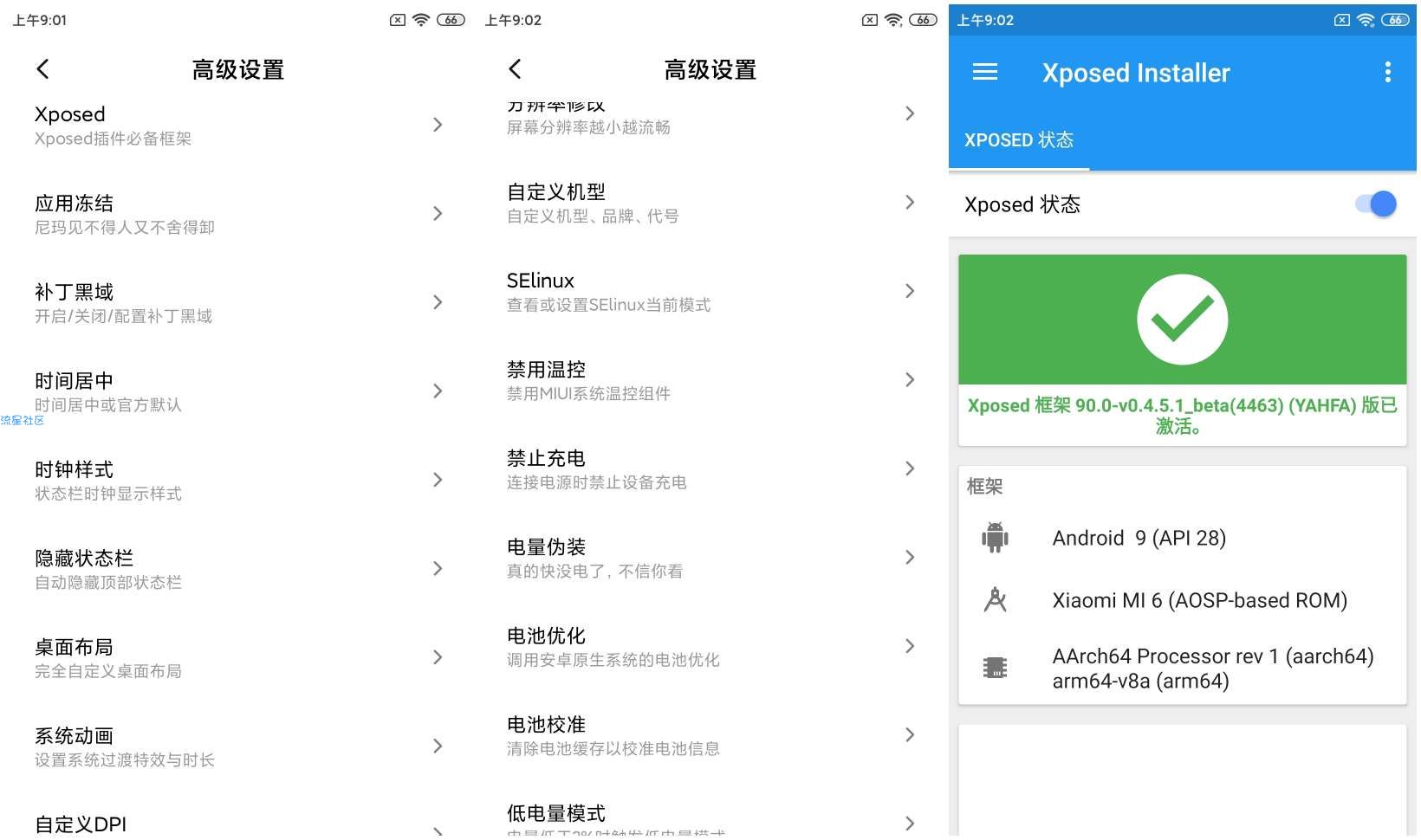Open 时间居中 settings item
The width and height of the screenshot is (1421, 840).
(x=236, y=391)
